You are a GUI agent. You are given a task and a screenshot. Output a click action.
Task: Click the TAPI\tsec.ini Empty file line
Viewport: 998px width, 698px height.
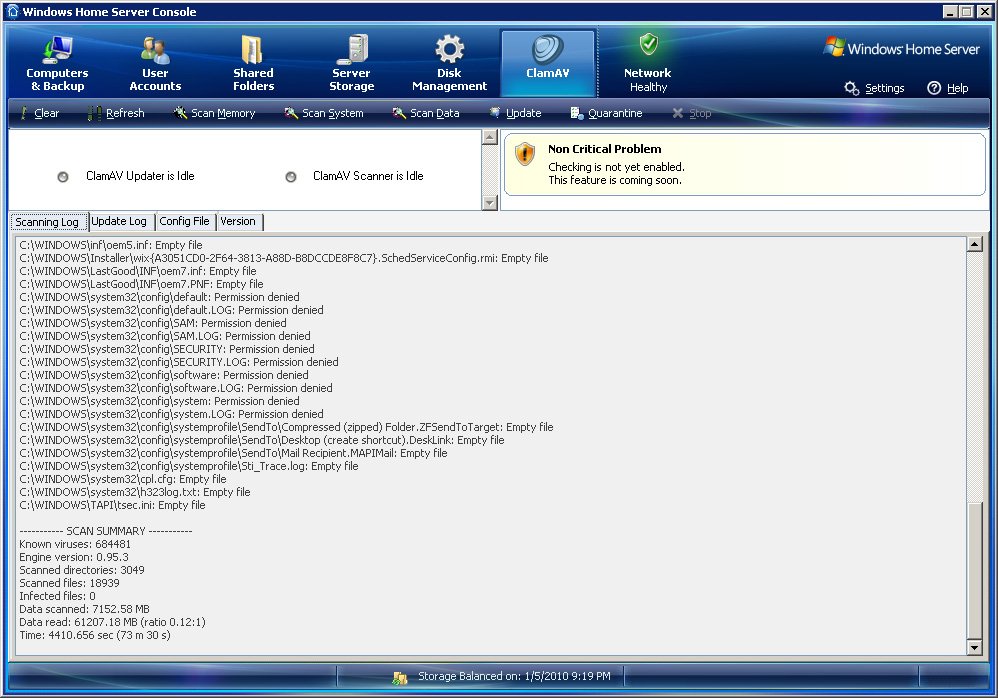(x=113, y=505)
